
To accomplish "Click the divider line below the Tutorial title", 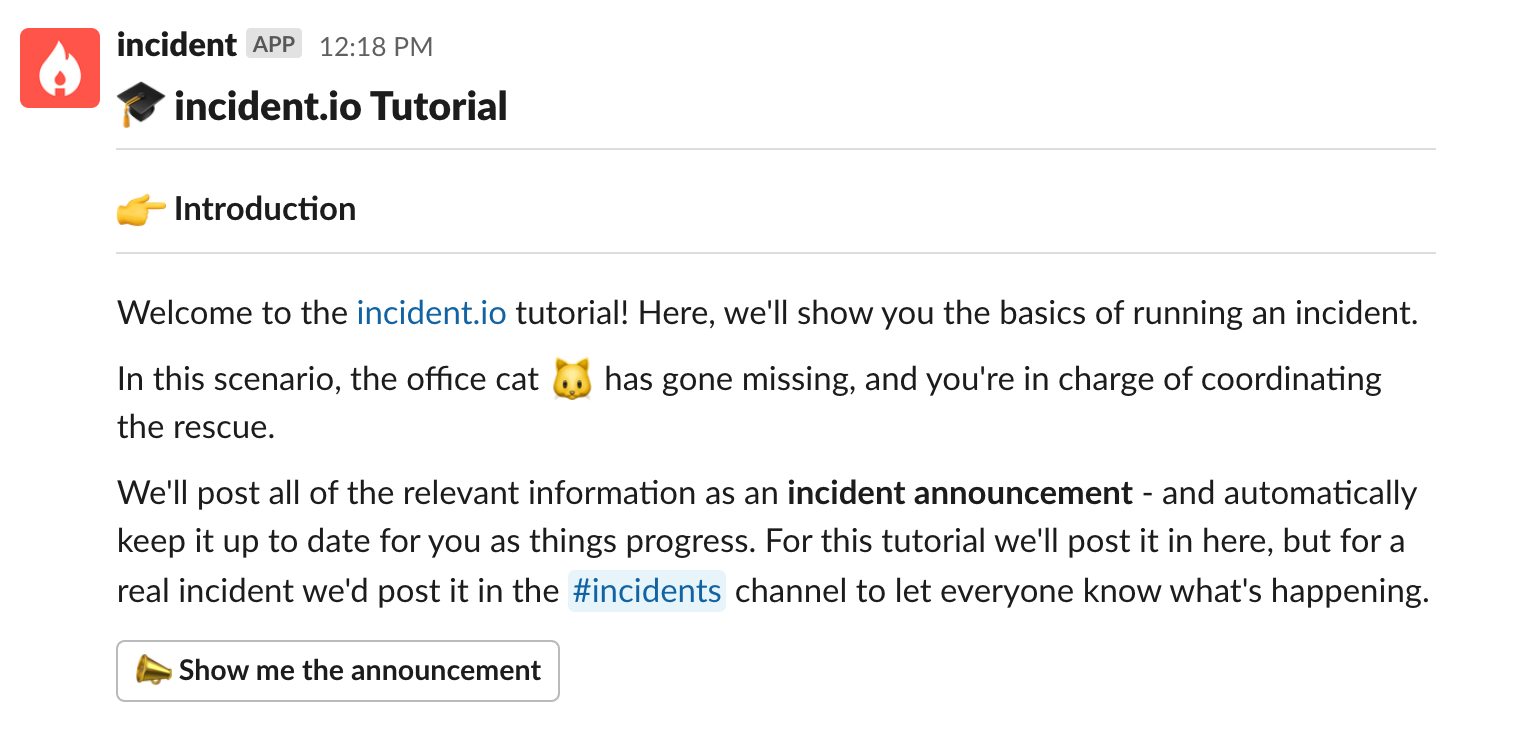I will coord(776,150).
